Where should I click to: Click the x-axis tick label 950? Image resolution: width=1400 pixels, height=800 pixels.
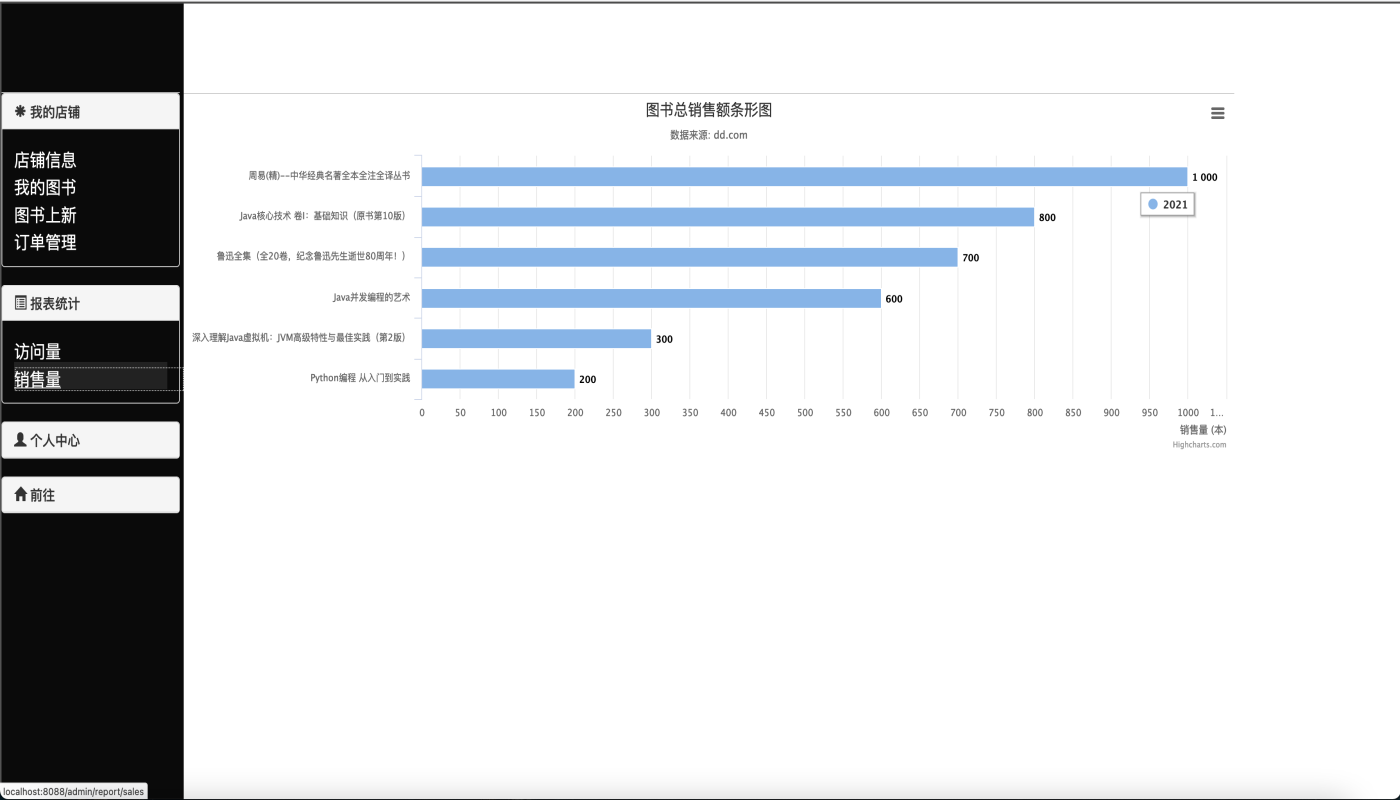pos(1149,412)
